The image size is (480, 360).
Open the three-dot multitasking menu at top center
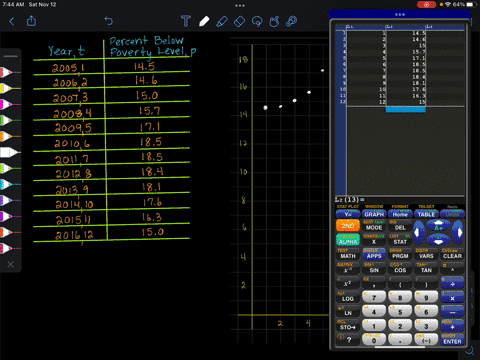pyautogui.click(x=240, y=5)
